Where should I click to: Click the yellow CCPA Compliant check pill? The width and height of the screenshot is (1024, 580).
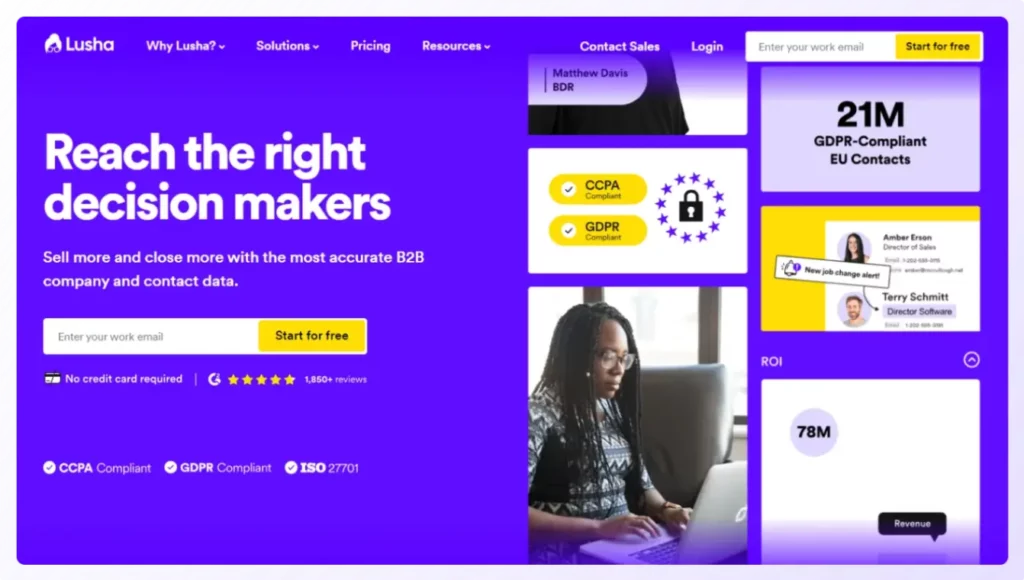(598, 189)
